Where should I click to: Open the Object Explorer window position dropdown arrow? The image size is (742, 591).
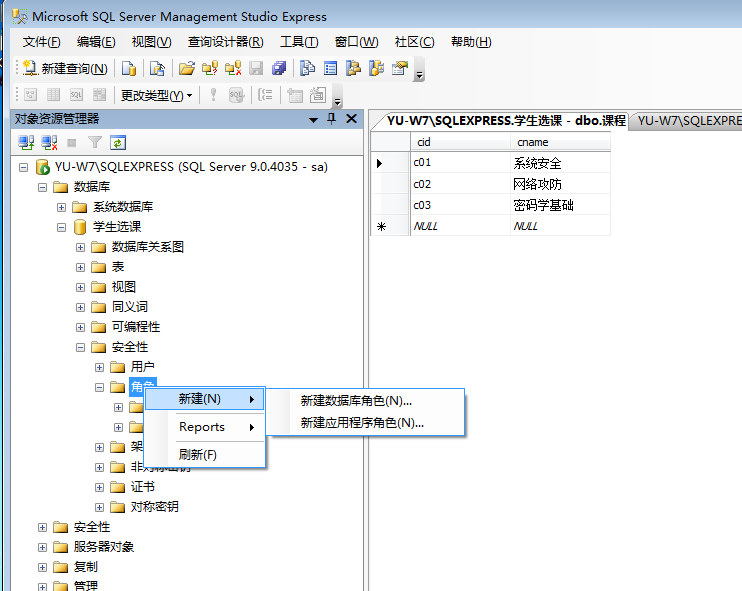click(x=313, y=120)
